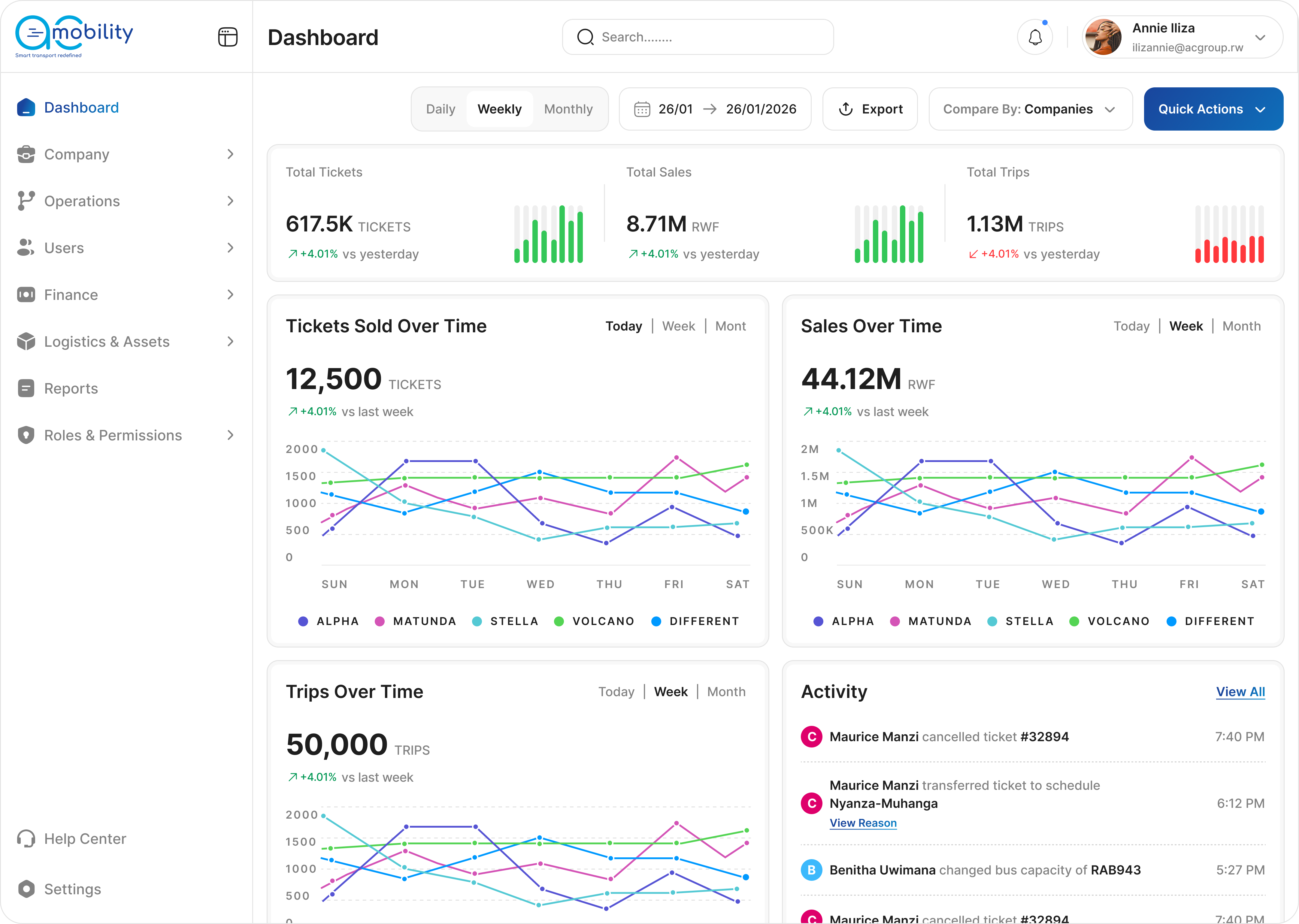Click the Logistics & Assets box icon
Viewport: 1299px width, 924px height.
26,341
